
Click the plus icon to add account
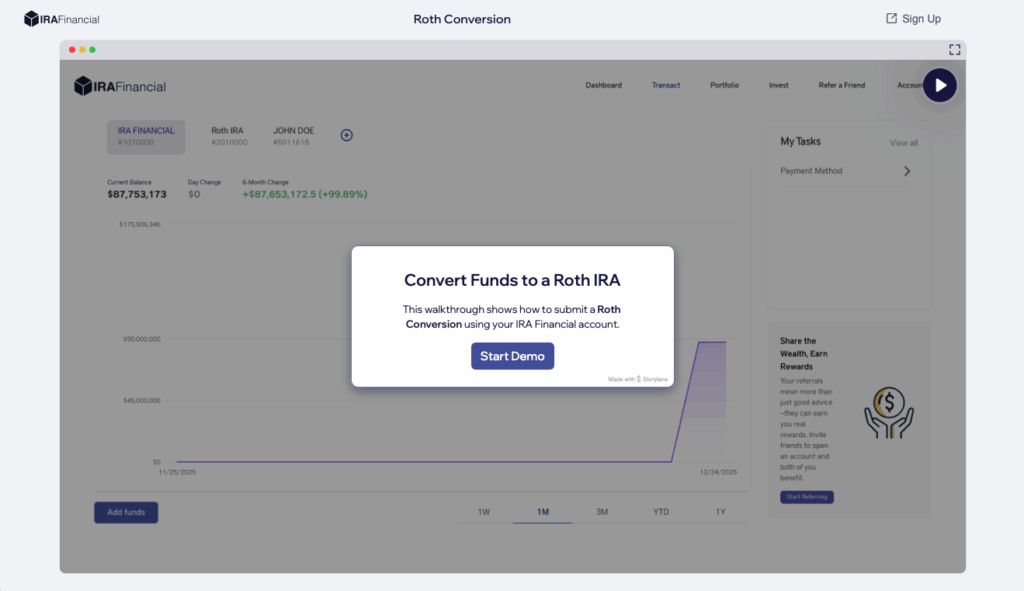[x=346, y=135]
